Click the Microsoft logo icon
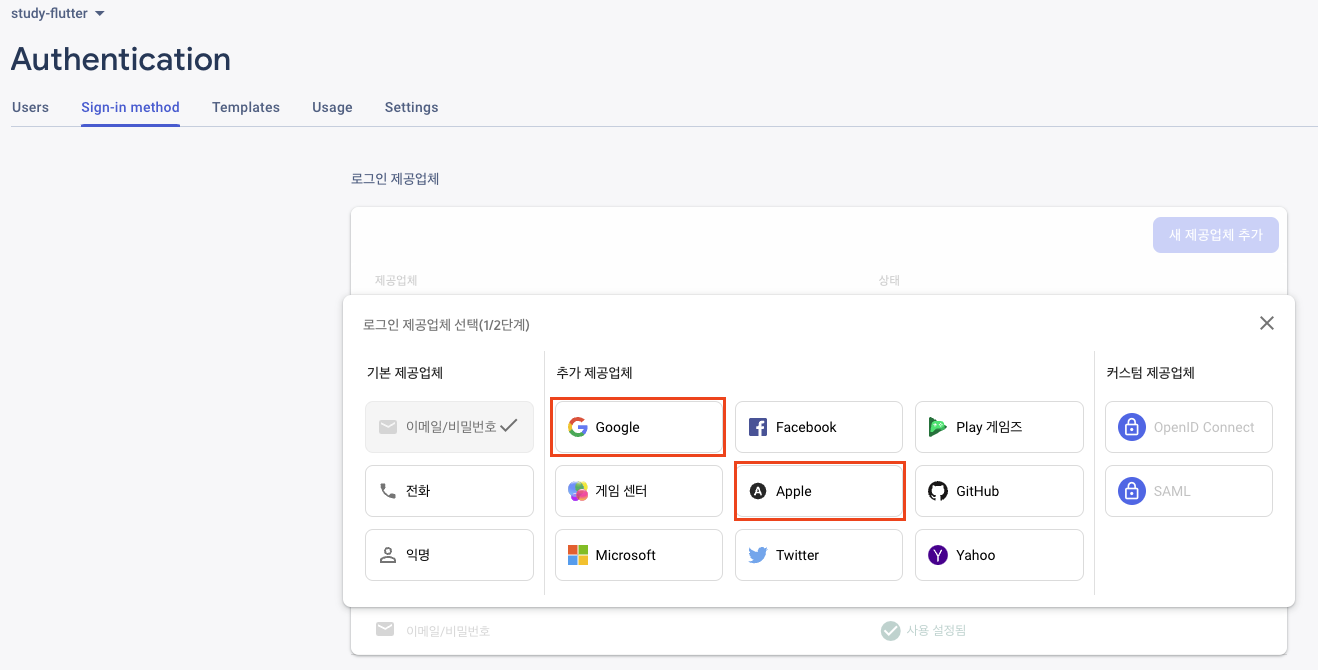1318x670 pixels. pyautogui.click(x=577, y=555)
